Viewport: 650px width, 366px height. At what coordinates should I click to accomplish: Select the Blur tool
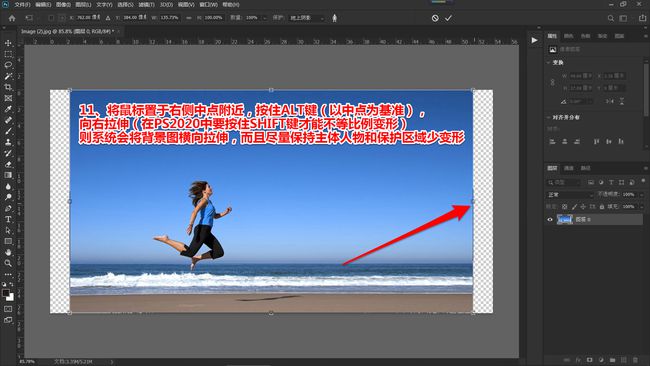(x=8, y=186)
